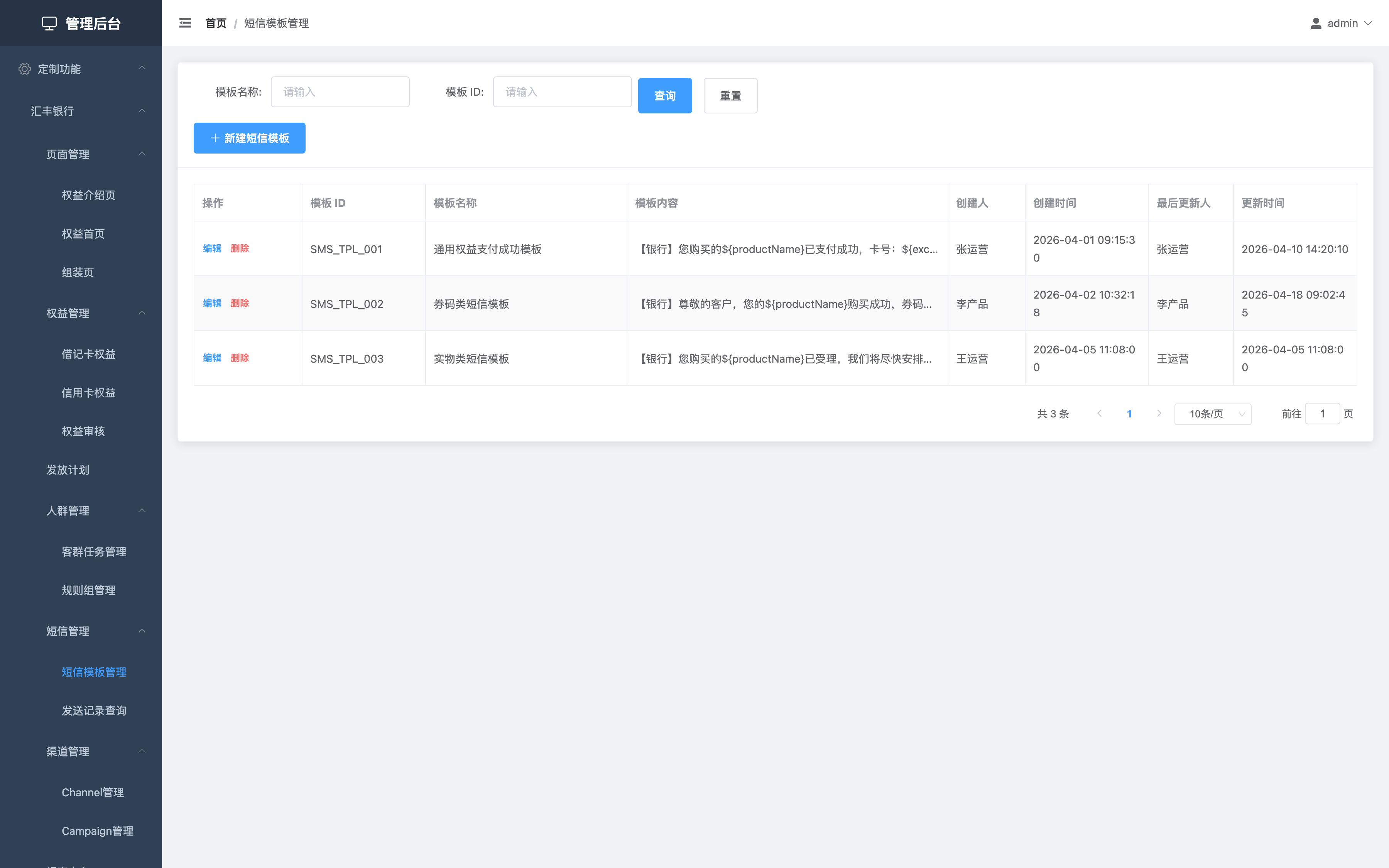The height and width of the screenshot is (868, 1389).
Task: Collapse the 汇丰银行 submenu
Action: pyautogui.click(x=81, y=111)
